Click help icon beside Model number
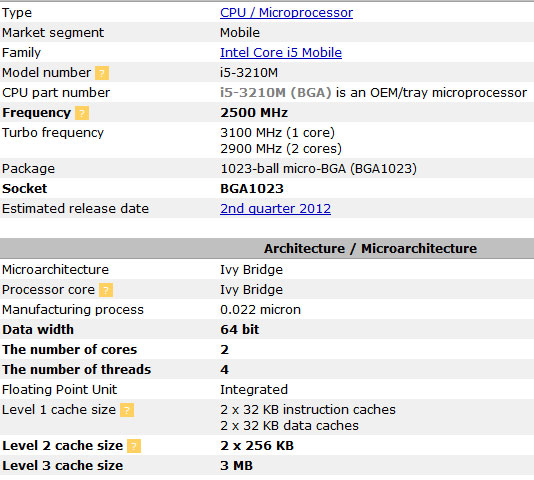Screen dimensions: 534x480 point(102,73)
